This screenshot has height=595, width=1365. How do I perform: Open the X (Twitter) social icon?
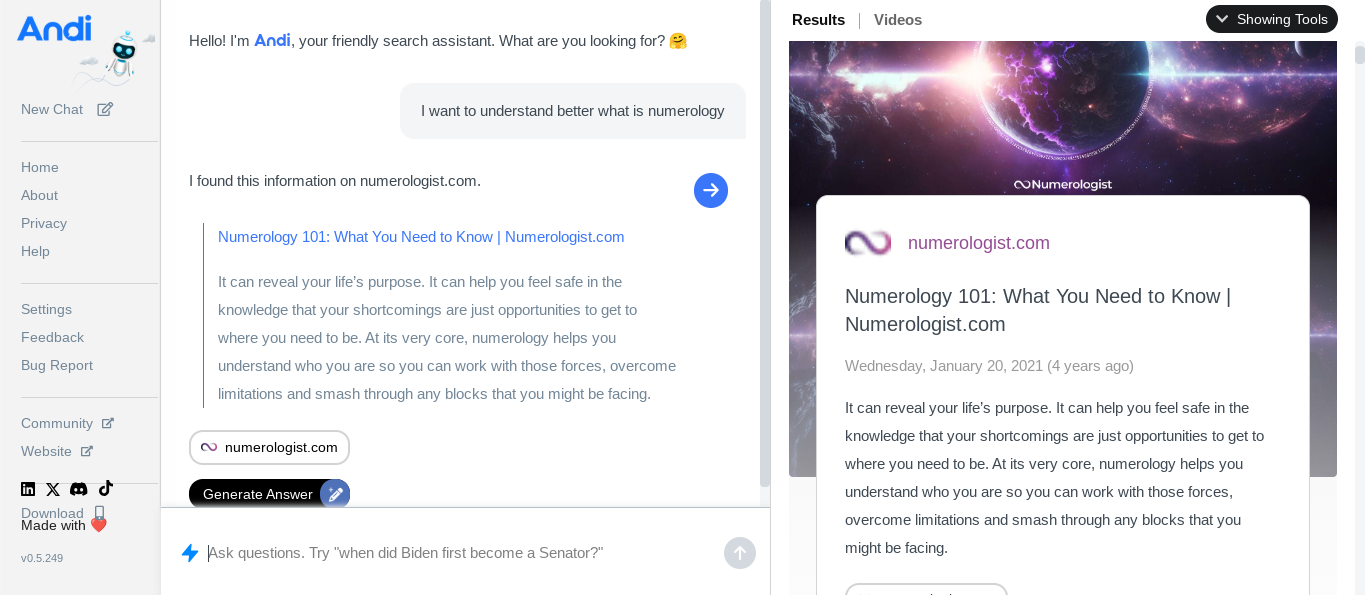pyautogui.click(x=53, y=489)
